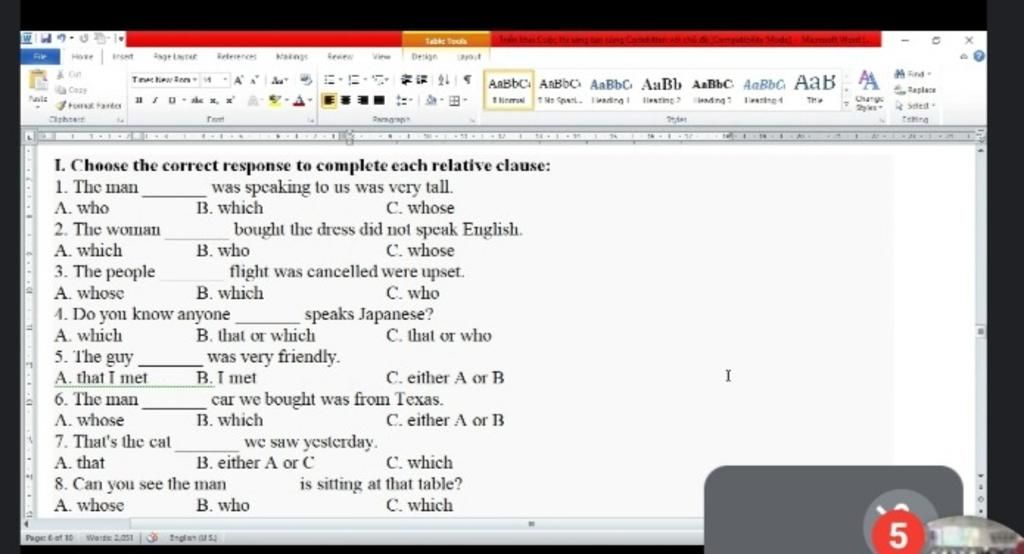Show or hide paragraph marks
The image size is (1024, 554).
point(468,80)
